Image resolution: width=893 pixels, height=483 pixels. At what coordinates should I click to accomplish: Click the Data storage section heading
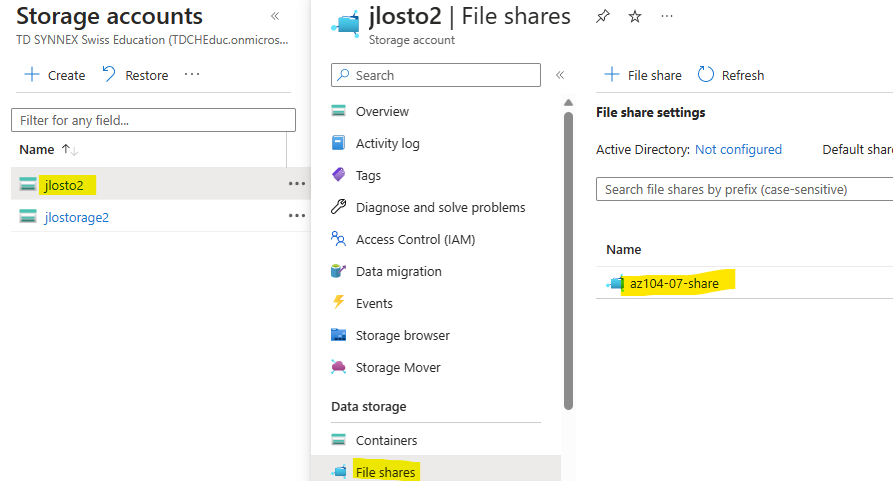[368, 407]
